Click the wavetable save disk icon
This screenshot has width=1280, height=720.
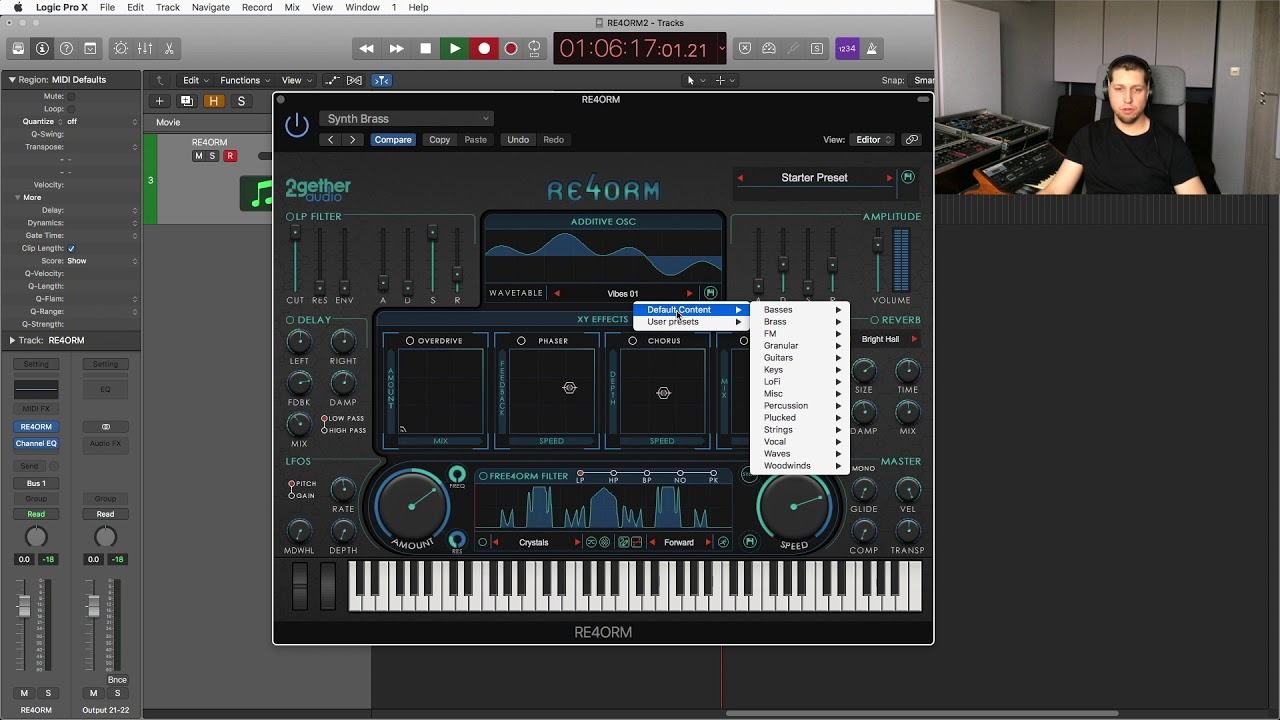[x=710, y=293]
